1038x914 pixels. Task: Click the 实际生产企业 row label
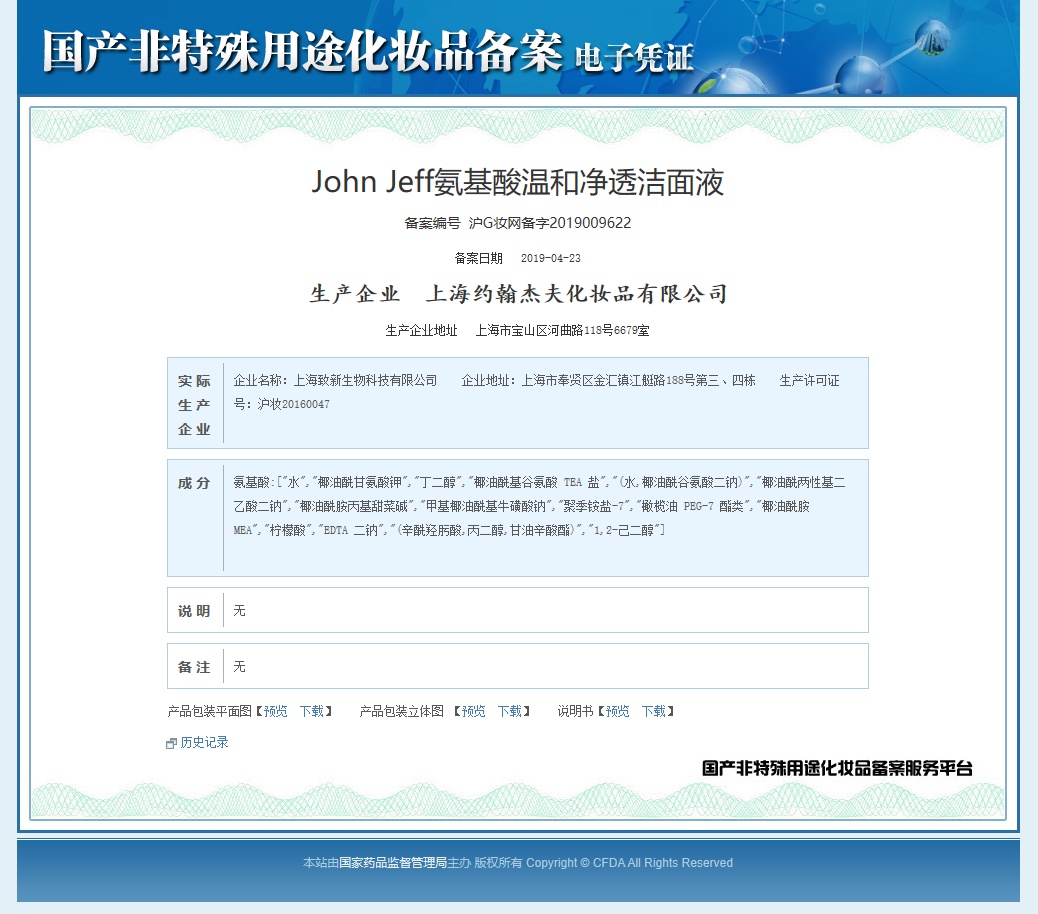click(194, 405)
